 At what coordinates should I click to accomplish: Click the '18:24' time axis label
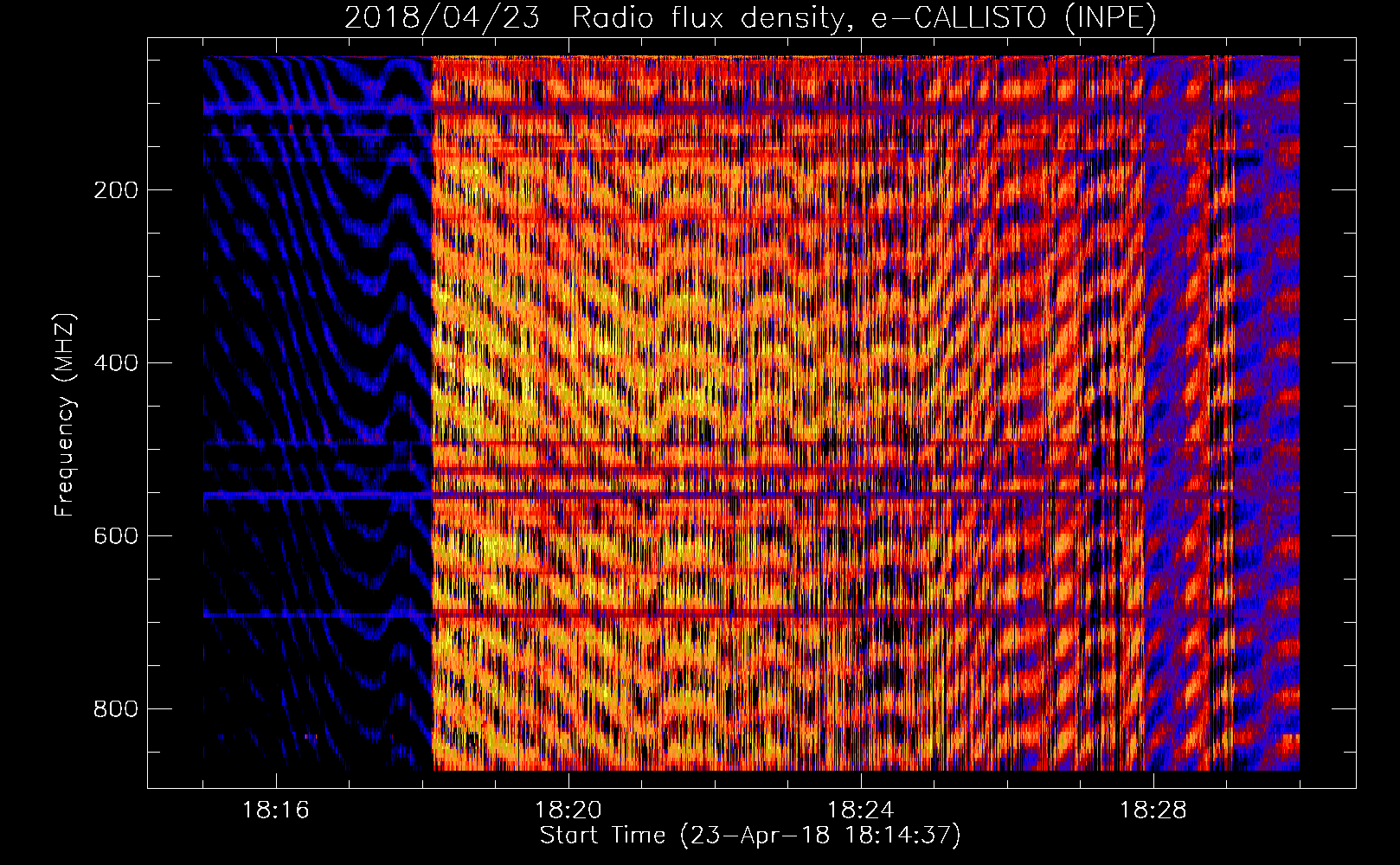pos(861,811)
